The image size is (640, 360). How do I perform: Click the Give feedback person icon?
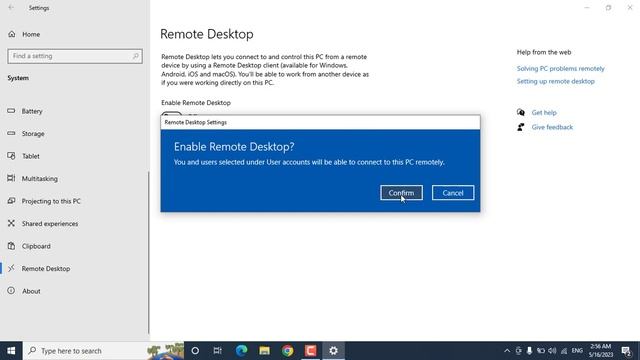point(520,127)
